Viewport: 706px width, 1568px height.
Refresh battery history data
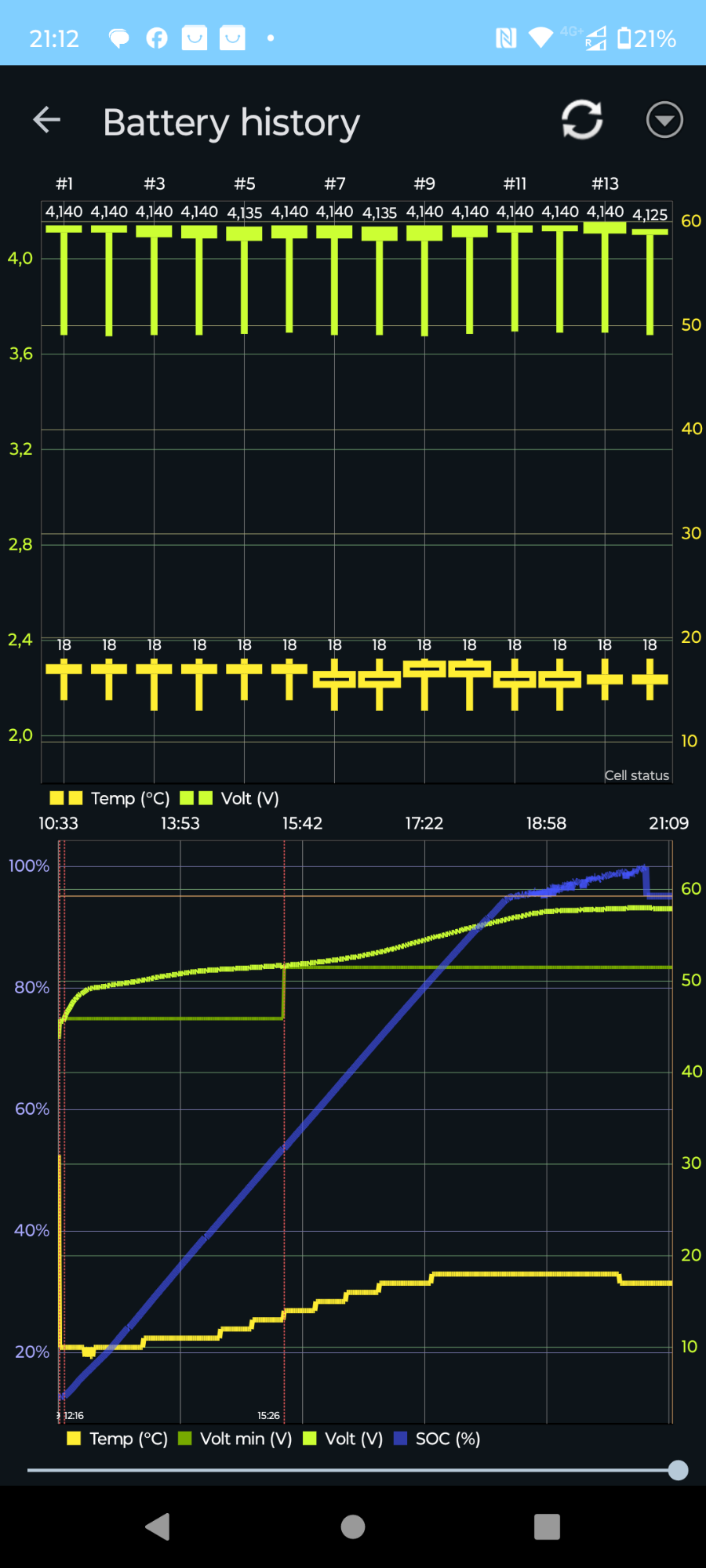click(x=581, y=120)
